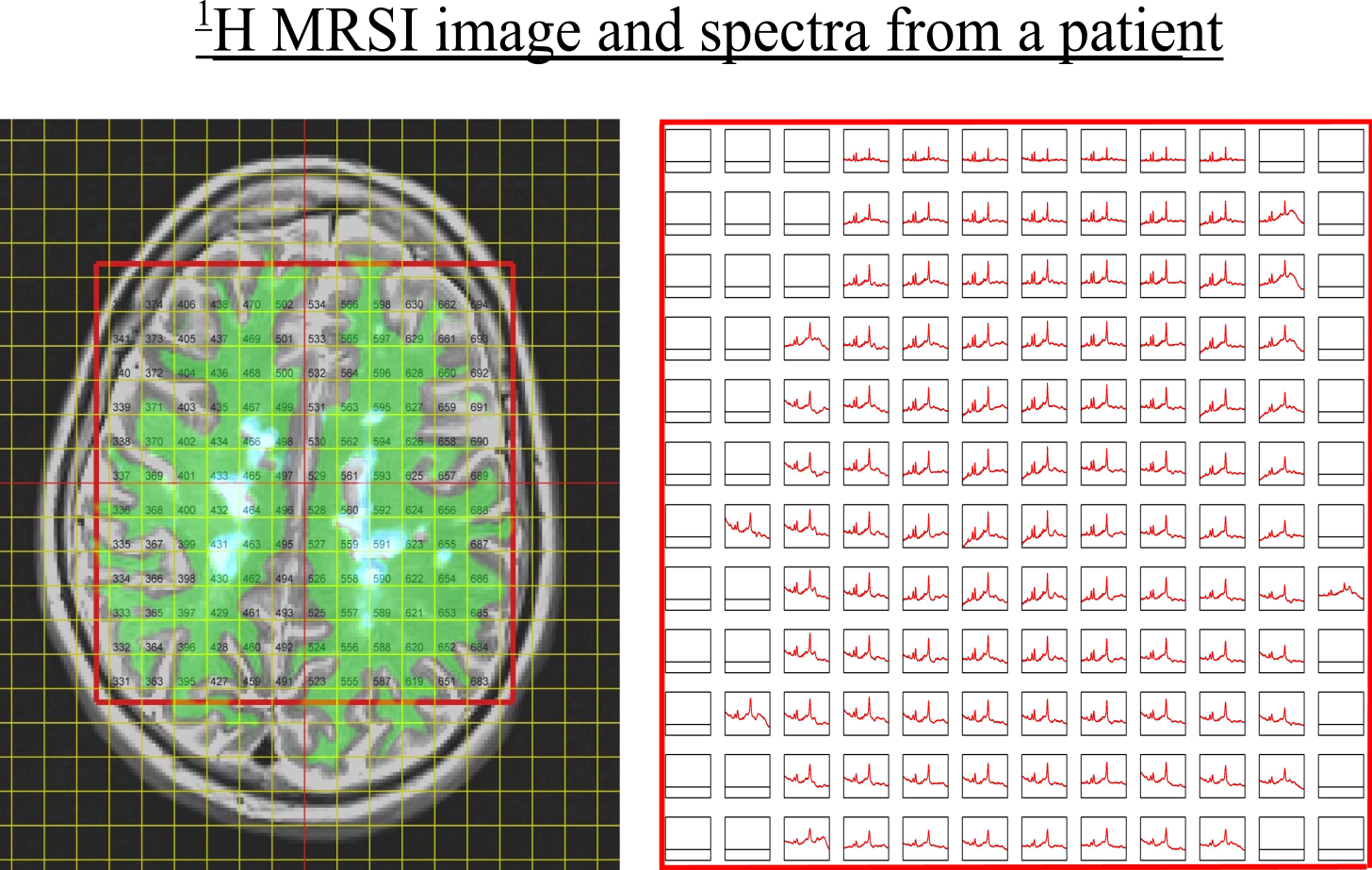Click voxel 530 beside the vertical crosshair

tap(317, 442)
